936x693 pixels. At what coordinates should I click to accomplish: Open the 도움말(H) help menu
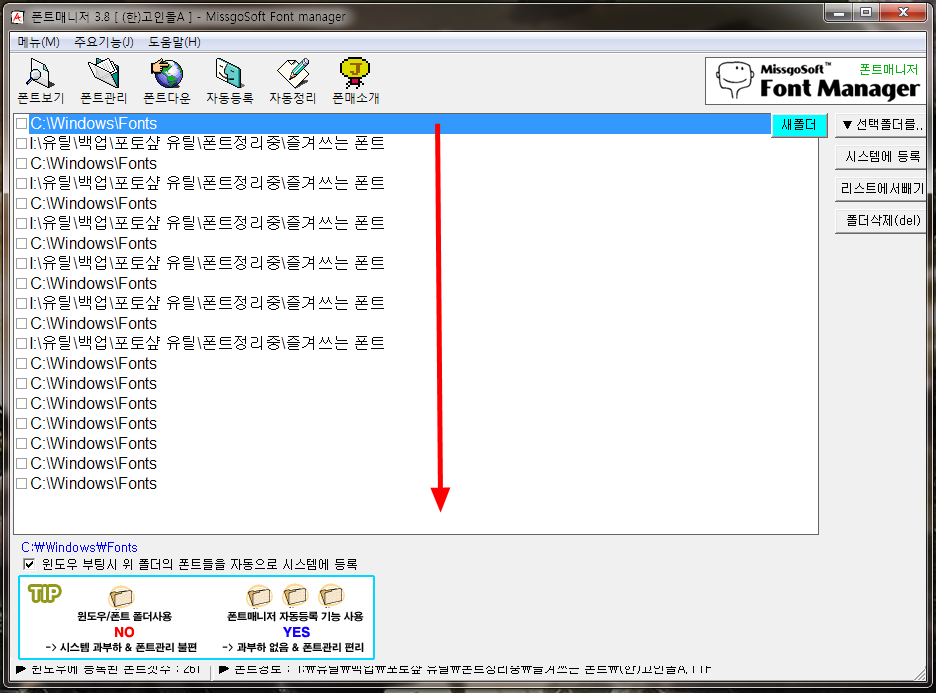click(x=174, y=42)
